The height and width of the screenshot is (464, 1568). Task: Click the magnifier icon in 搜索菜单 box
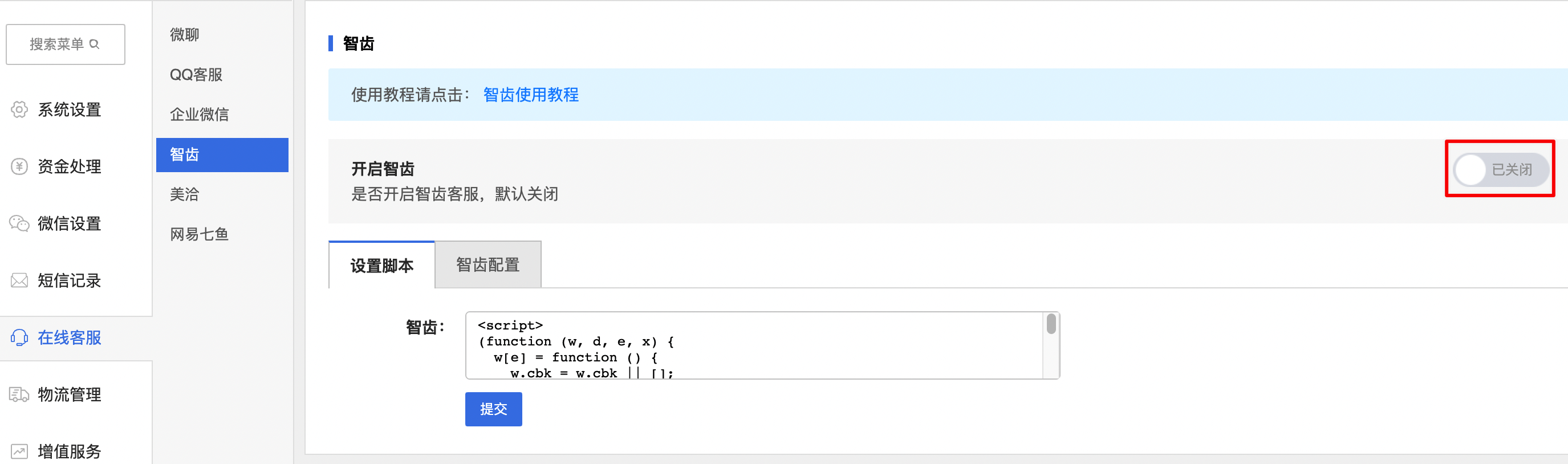95,43
